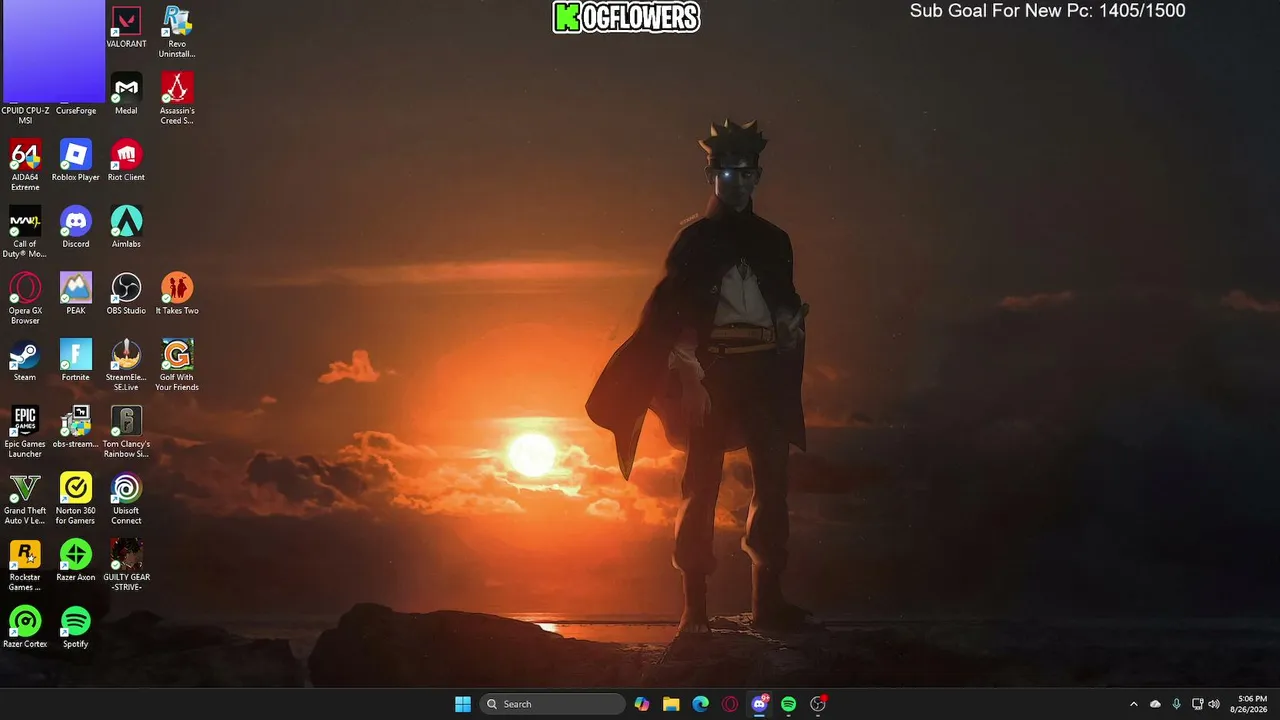The width and height of the screenshot is (1280, 720).
Task: Open the Windows Start menu
Action: (463, 704)
